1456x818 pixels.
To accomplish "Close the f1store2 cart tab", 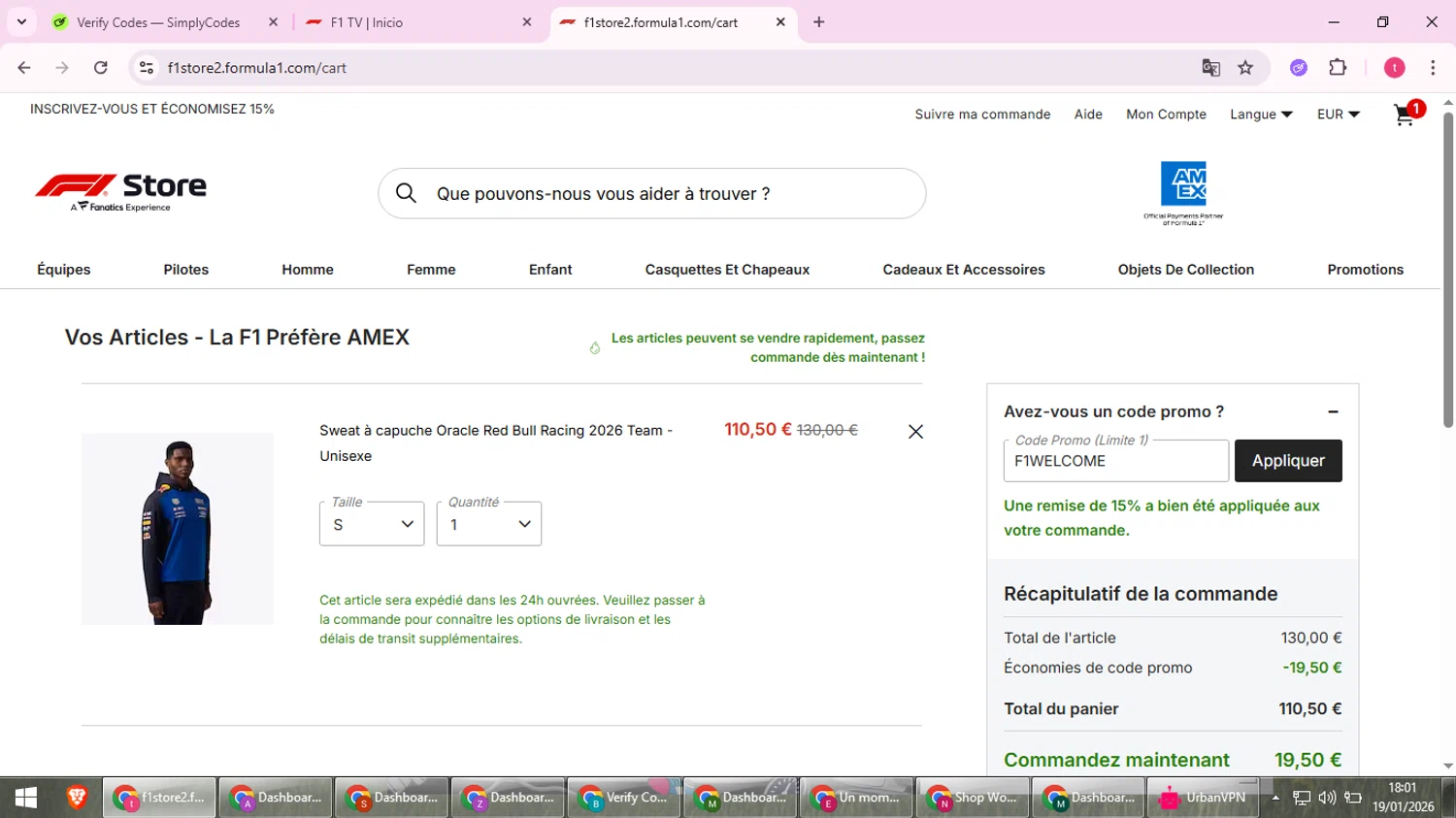I will coord(780,22).
